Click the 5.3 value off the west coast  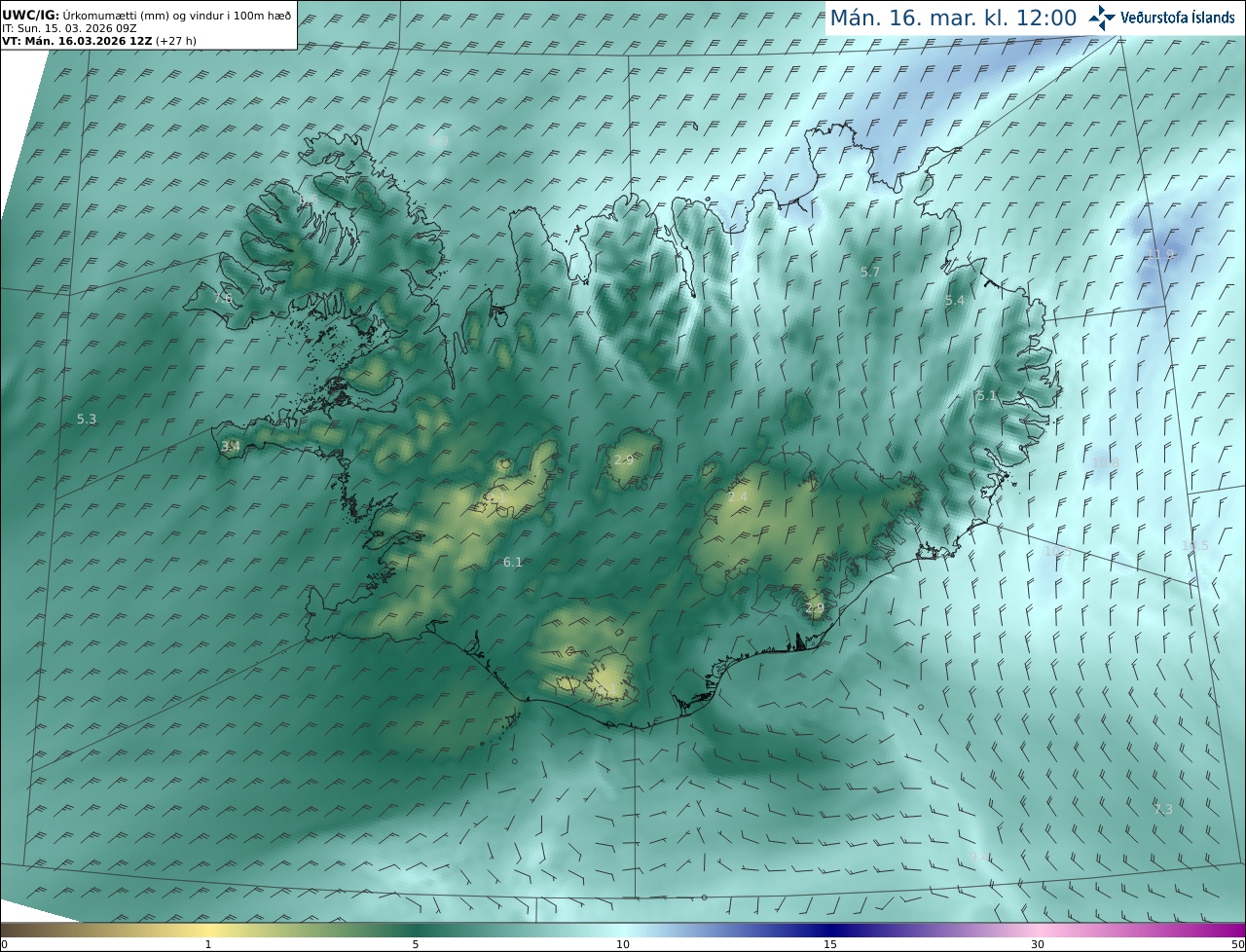[87, 419]
